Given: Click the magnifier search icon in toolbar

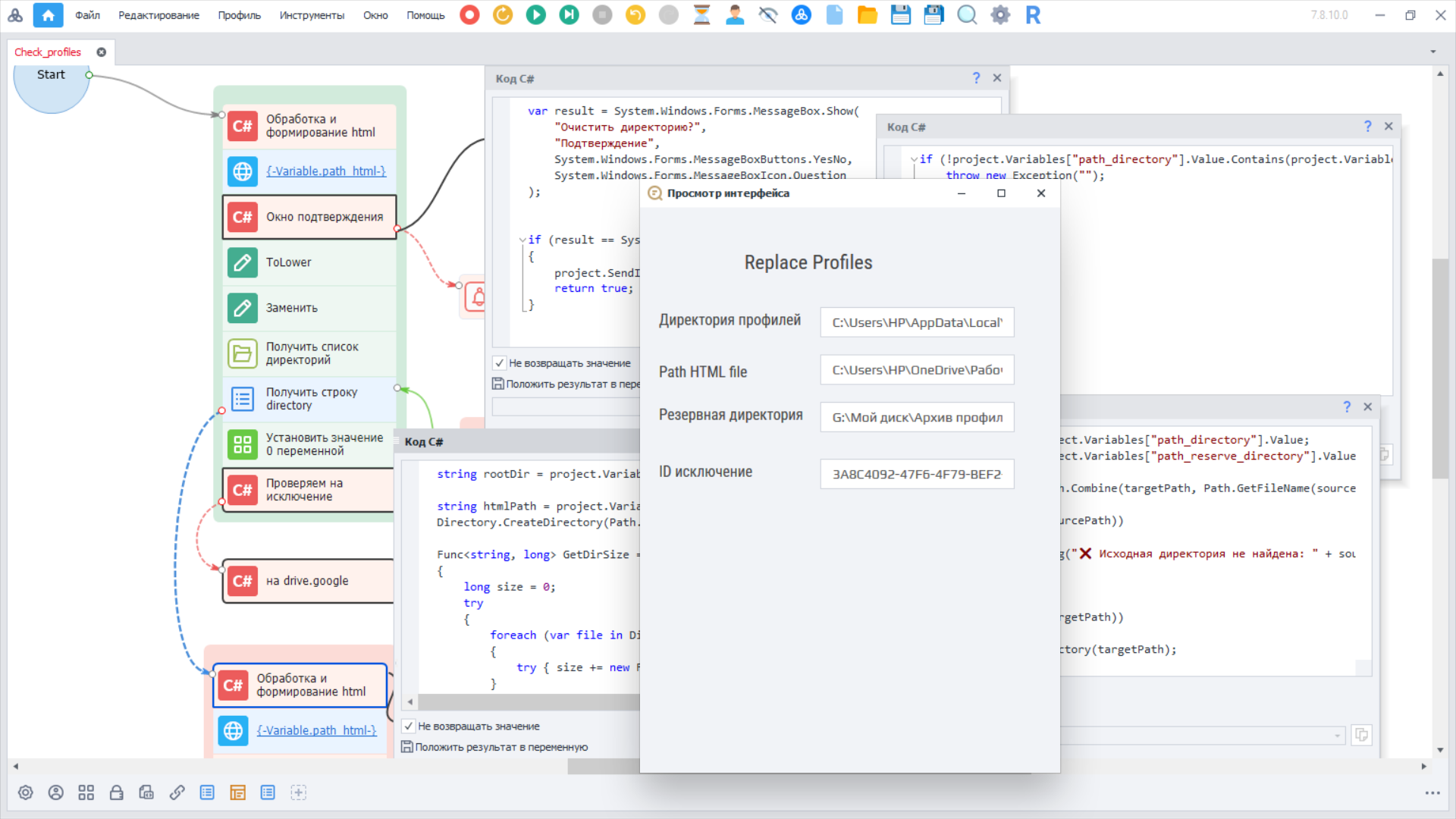Looking at the screenshot, I should click(x=967, y=14).
